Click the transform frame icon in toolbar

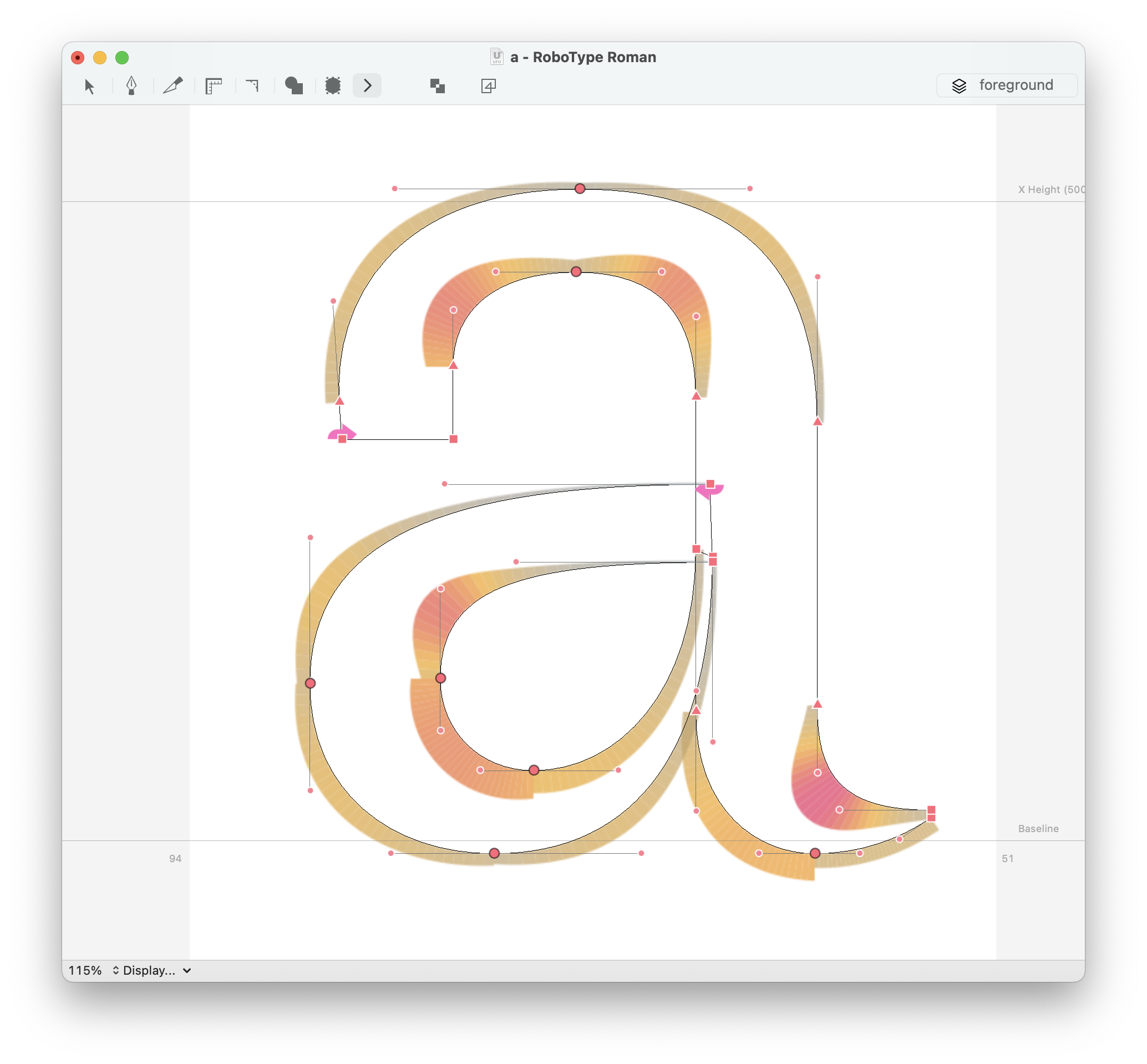coord(488,86)
